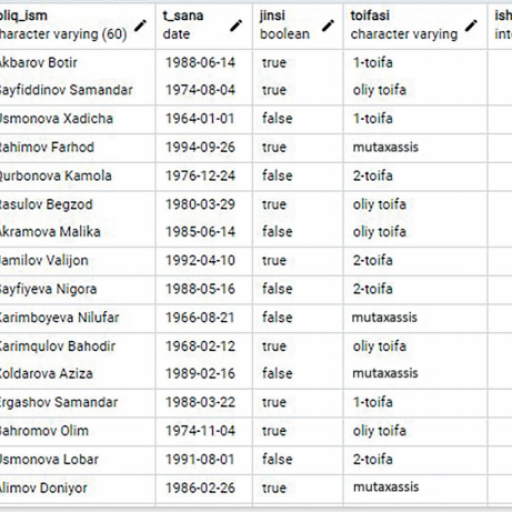Select the t_sana date column header
This screenshot has height=512, width=512.
pos(204,25)
